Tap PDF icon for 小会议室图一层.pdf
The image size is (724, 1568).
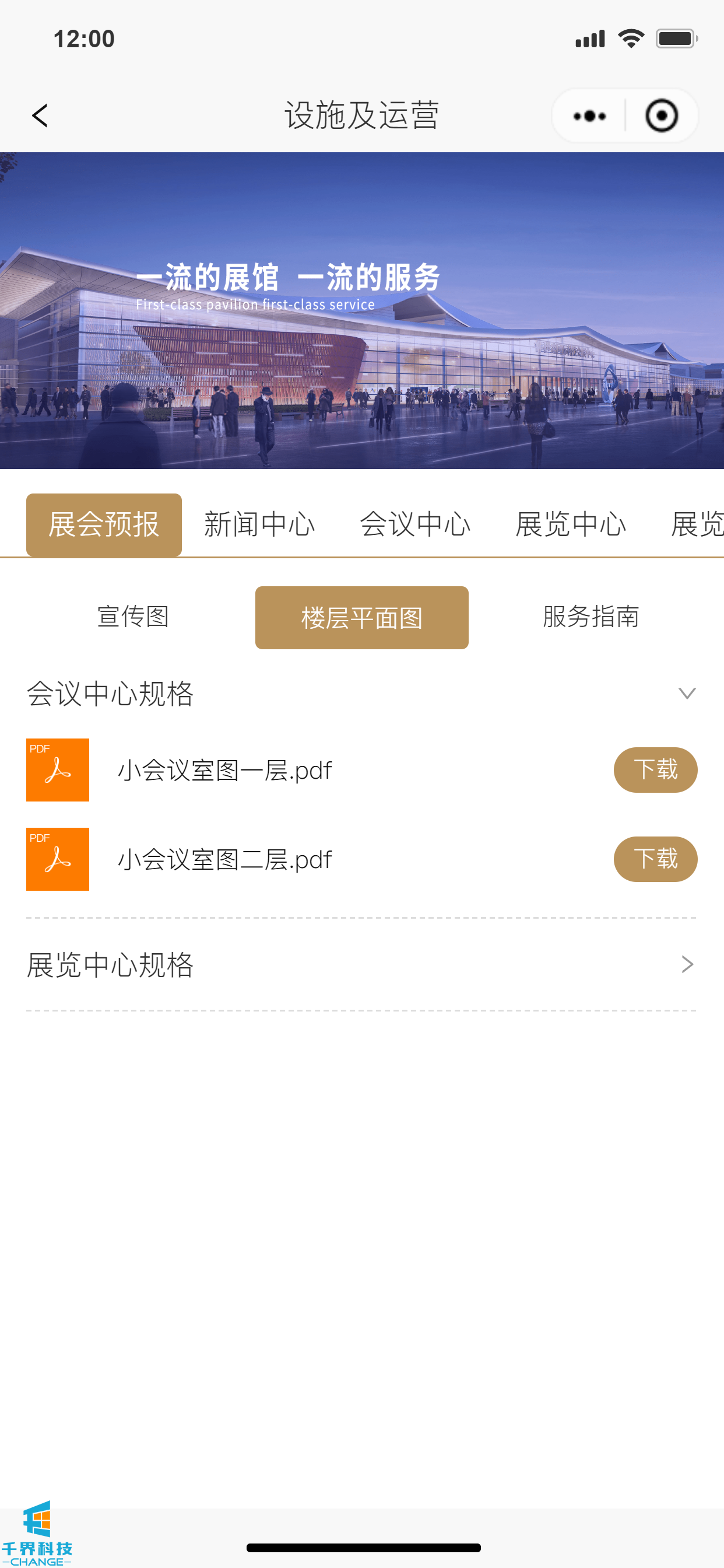point(58,769)
